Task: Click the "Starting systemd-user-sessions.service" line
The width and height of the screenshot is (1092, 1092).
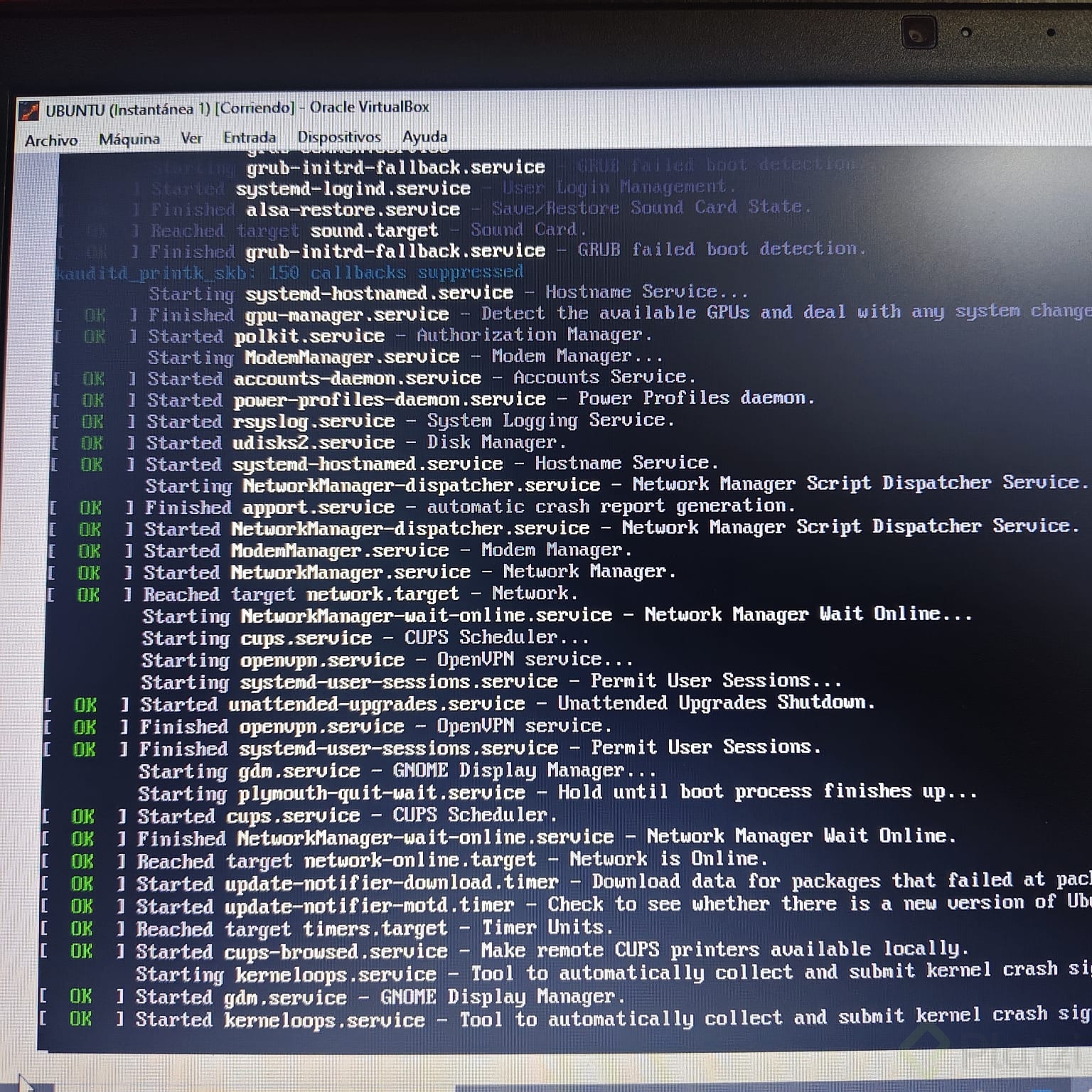Action: 491,681
